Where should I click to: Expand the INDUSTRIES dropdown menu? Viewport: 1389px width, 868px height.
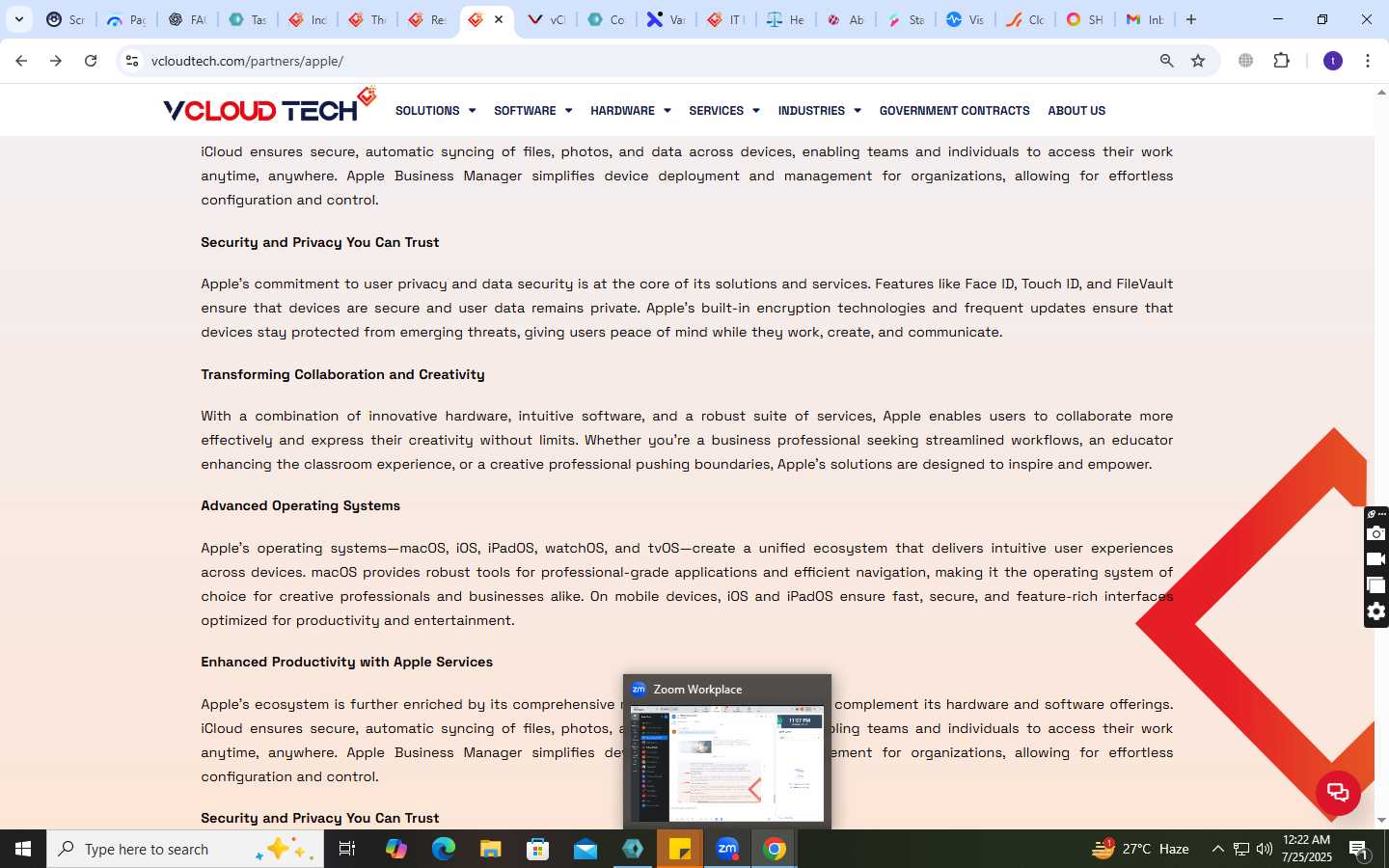point(819,111)
